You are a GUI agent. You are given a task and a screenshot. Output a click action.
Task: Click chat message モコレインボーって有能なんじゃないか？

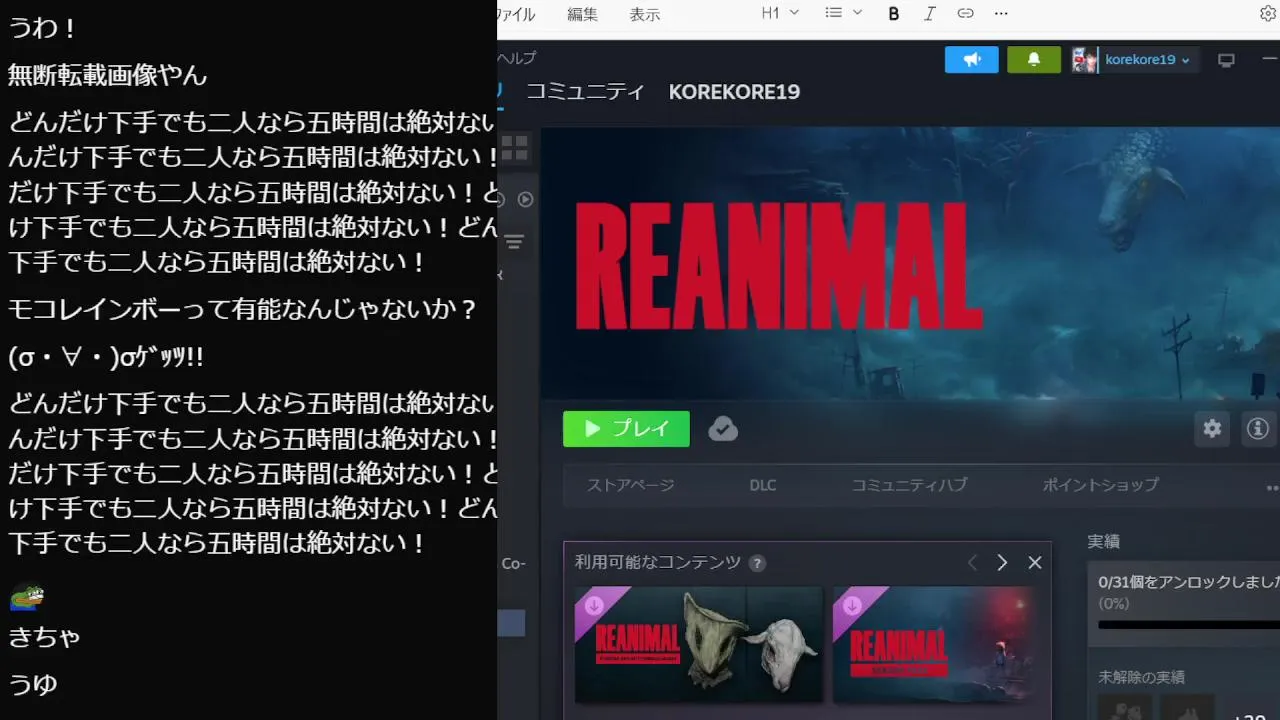243,309
